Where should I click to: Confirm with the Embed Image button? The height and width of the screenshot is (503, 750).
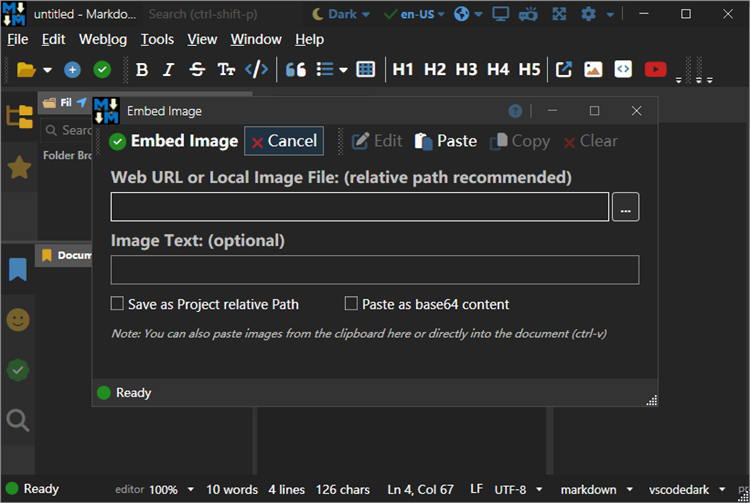pyautogui.click(x=174, y=141)
